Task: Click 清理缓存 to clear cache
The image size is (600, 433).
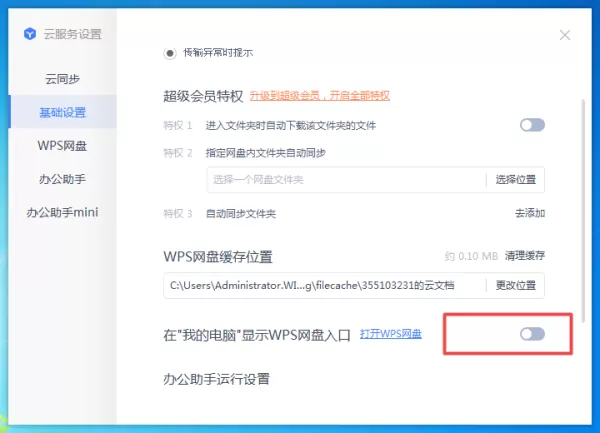Action: pos(525,256)
